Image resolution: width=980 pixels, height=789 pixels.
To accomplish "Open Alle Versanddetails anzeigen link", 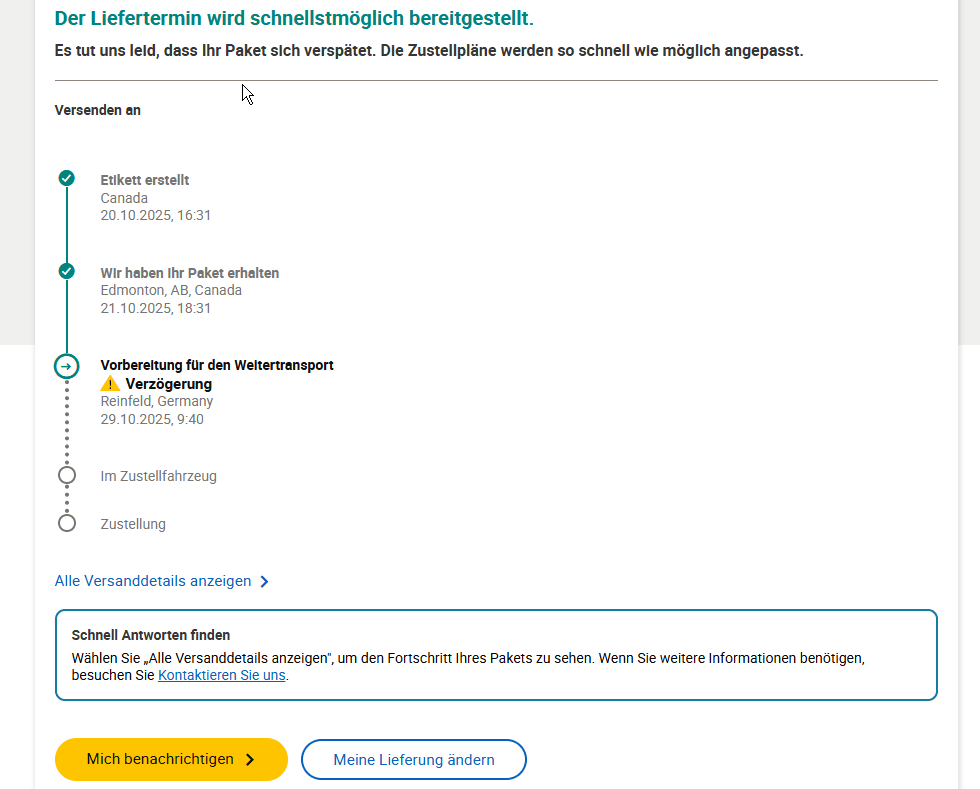I will (153, 581).
